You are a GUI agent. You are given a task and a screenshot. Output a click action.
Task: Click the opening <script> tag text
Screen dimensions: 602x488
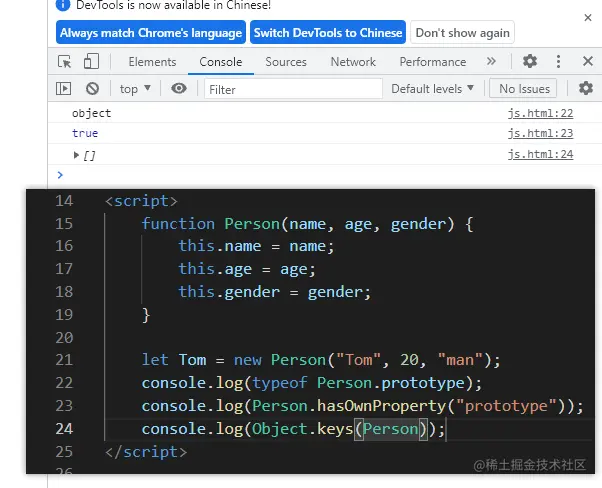click(x=141, y=201)
